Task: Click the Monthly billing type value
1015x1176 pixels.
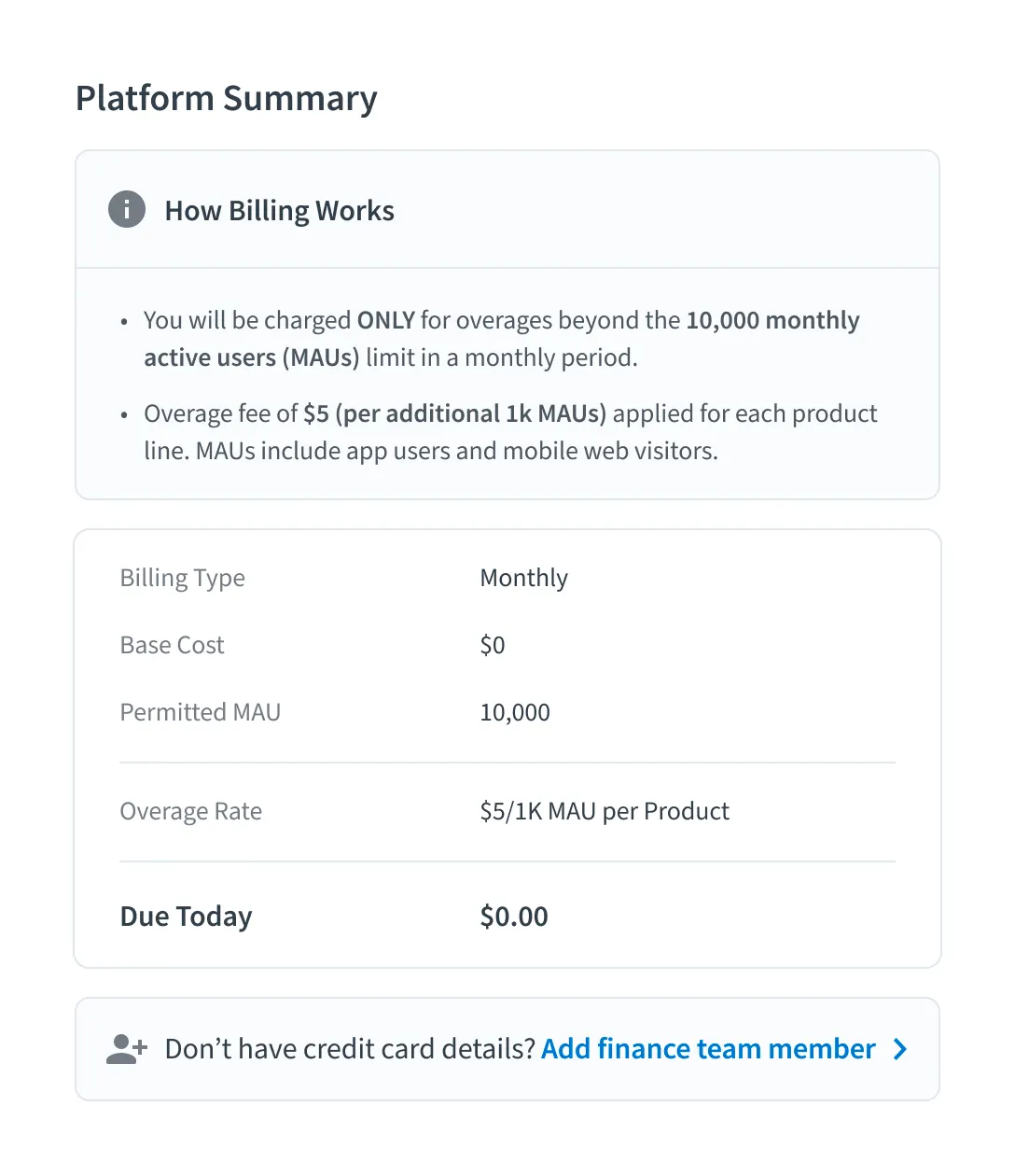Action: point(523,577)
